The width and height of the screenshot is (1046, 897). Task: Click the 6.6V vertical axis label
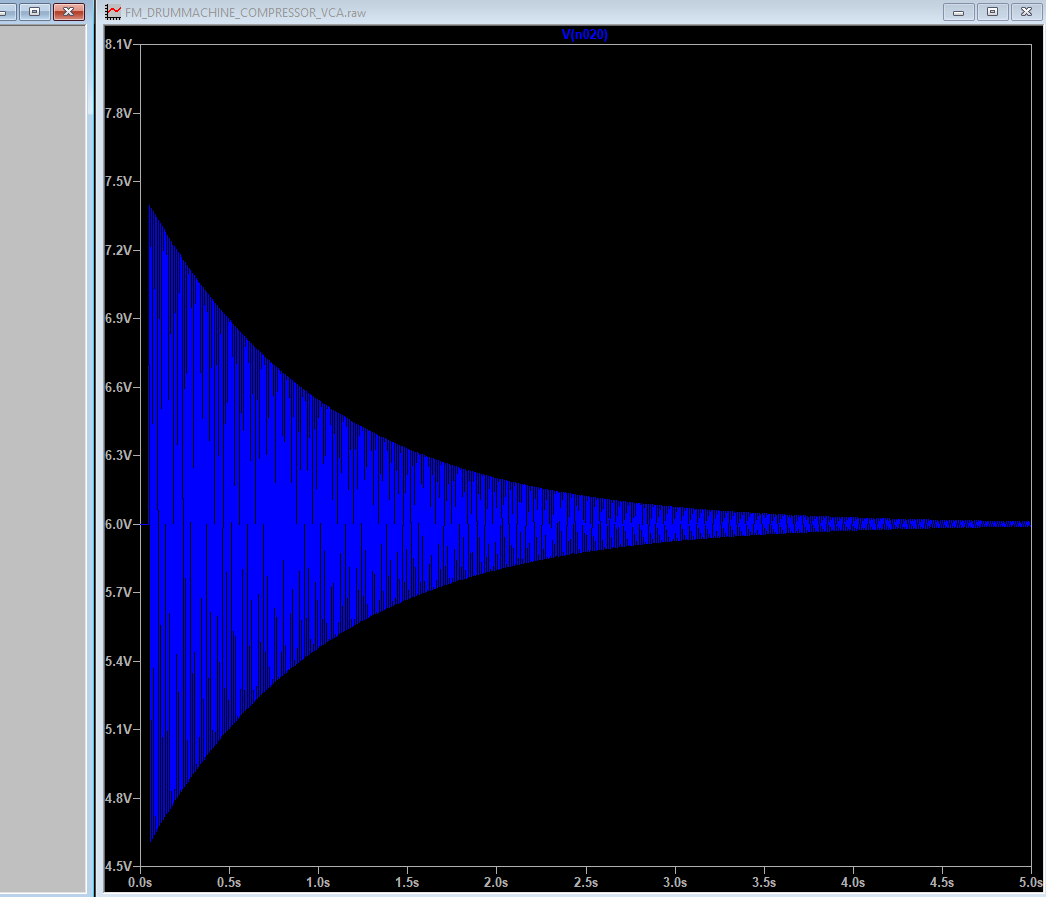point(118,387)
